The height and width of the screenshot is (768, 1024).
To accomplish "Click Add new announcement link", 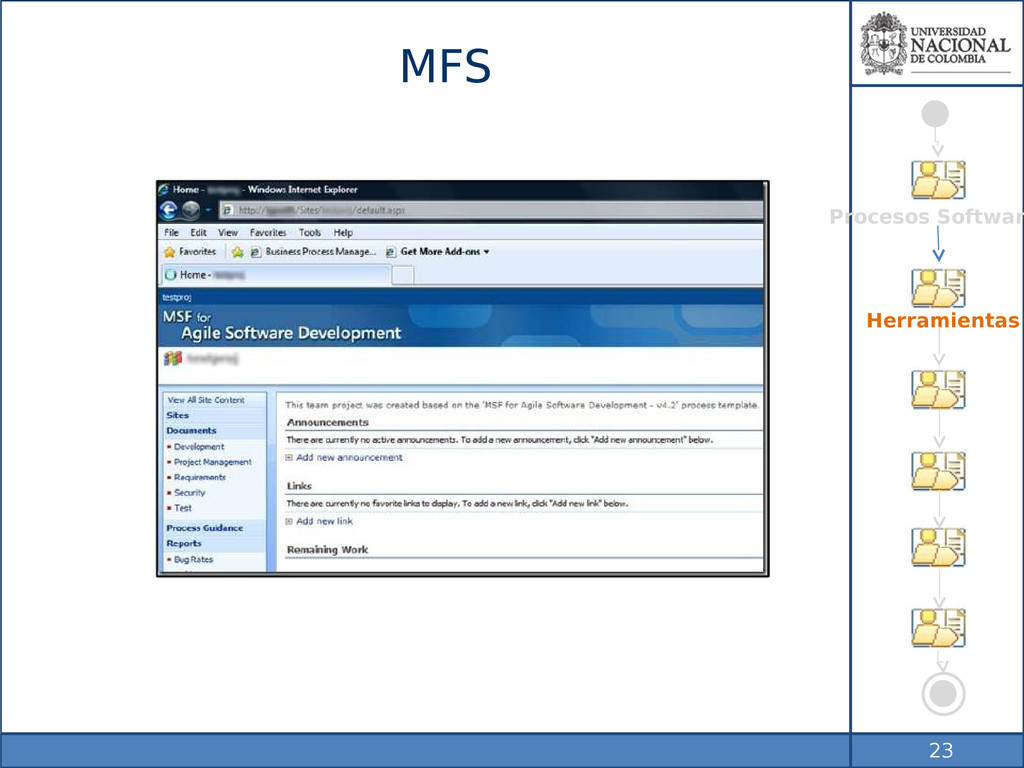I will tap(349, 458).
